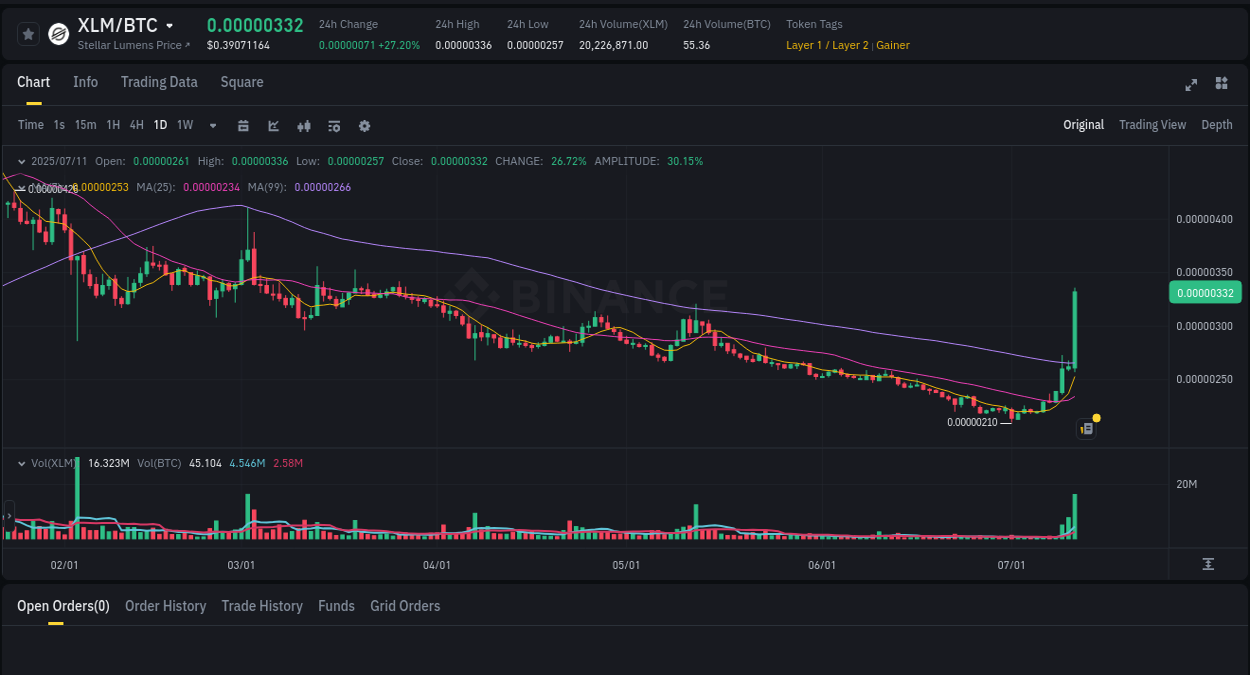Click the compare candles overlay icon

point(304,125)
